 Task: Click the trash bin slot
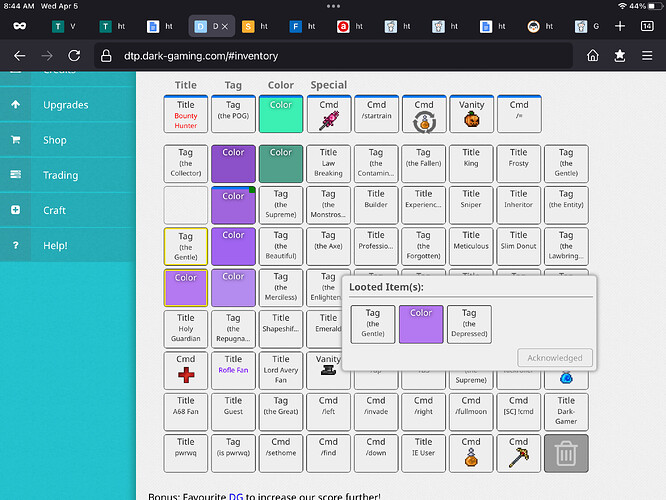point(566,453)
